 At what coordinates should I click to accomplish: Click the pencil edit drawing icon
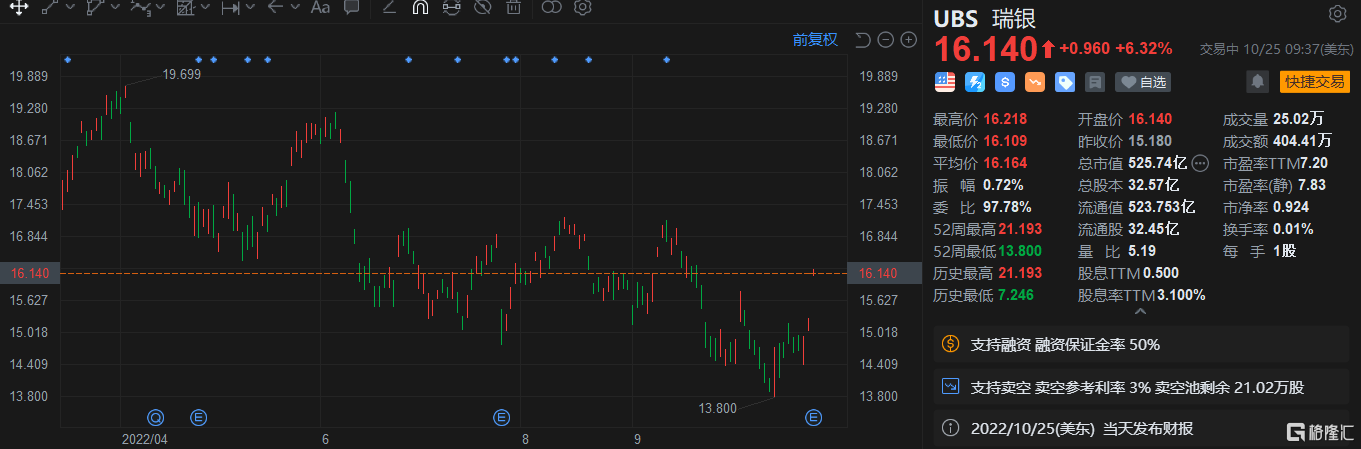click(389, 8)
